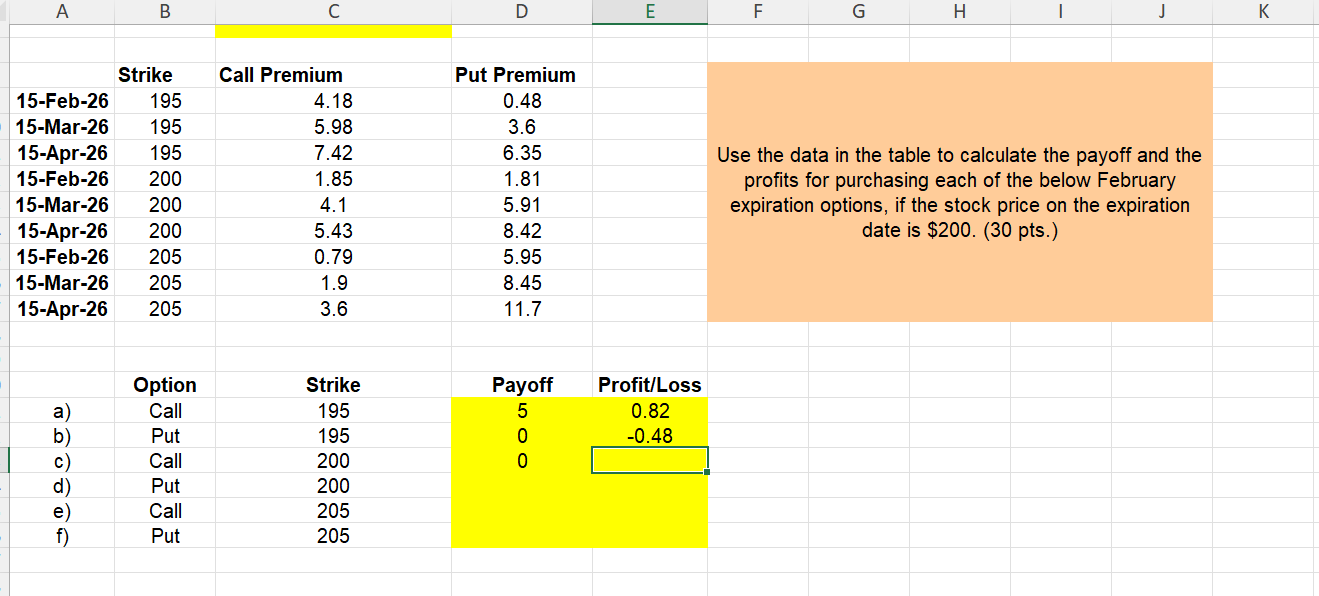This screenshot has height=596, width=1319.
Task: Click the 'Payoff' header cell
Action: (x=522, y=385)
